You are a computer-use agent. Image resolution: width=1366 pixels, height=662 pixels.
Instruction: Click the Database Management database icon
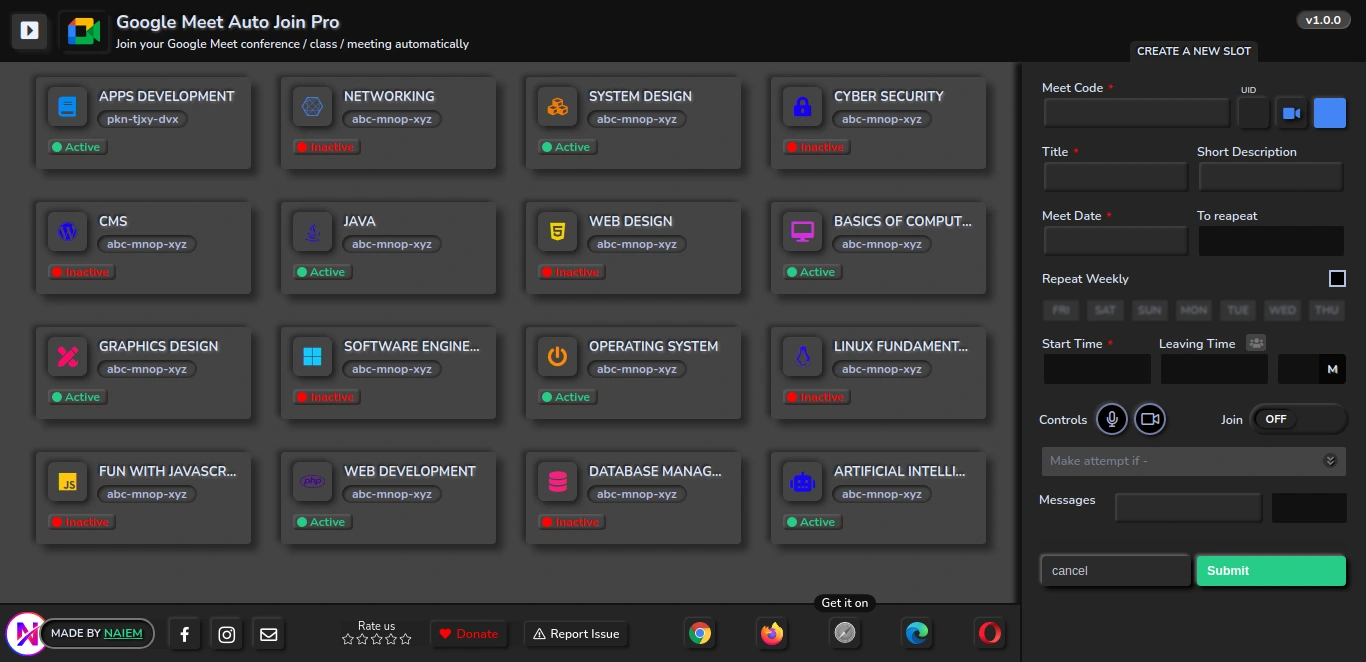click(557, 482)
